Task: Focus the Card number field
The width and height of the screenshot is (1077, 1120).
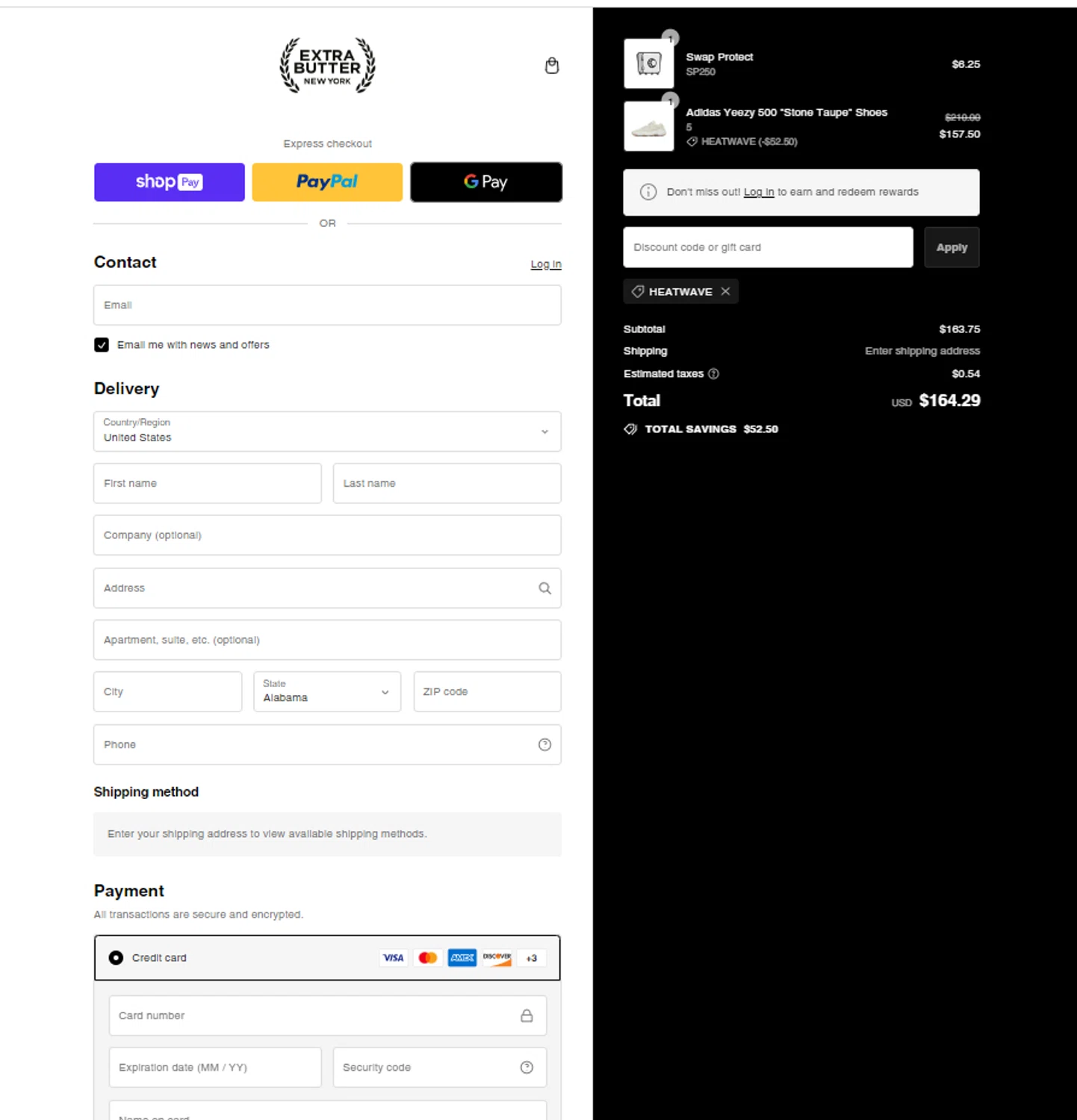Action: [328, 1015]
